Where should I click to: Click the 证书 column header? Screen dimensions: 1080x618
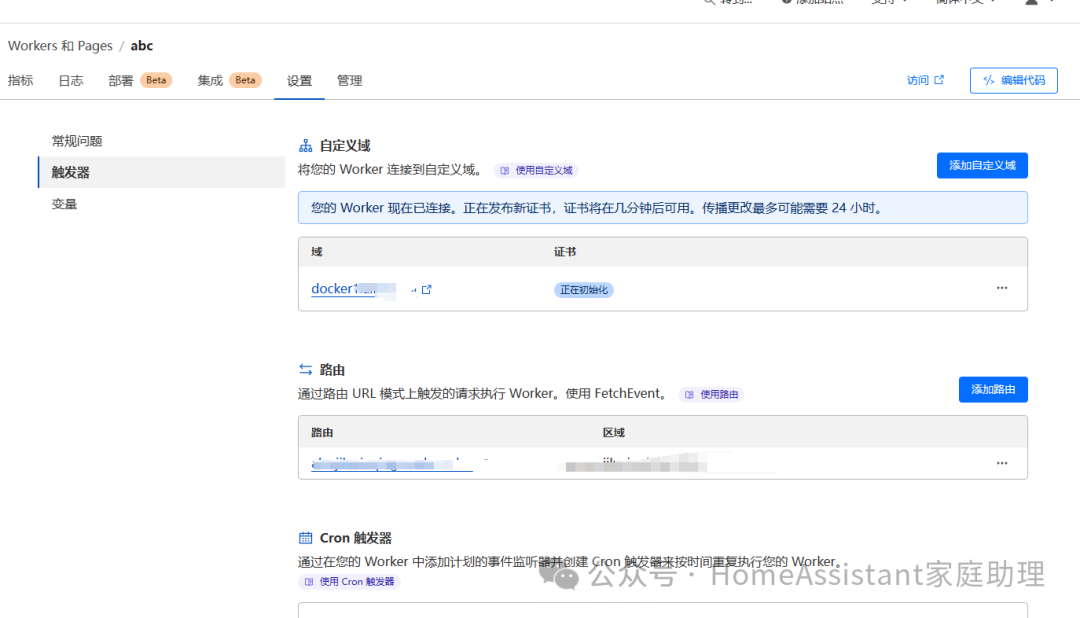(565, 251)
